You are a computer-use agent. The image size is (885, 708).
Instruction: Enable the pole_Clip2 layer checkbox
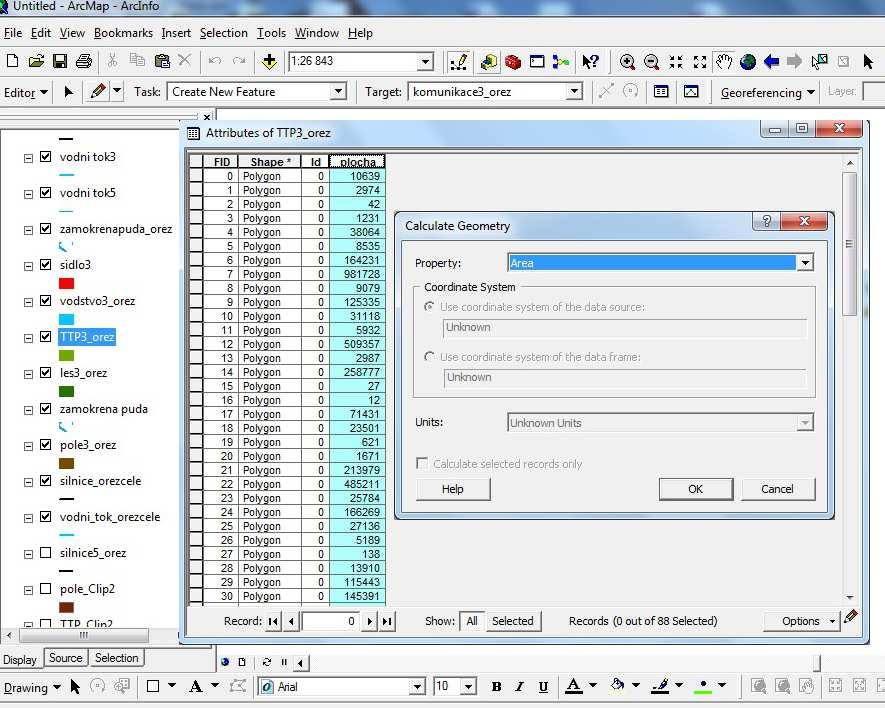coord(46,589)
